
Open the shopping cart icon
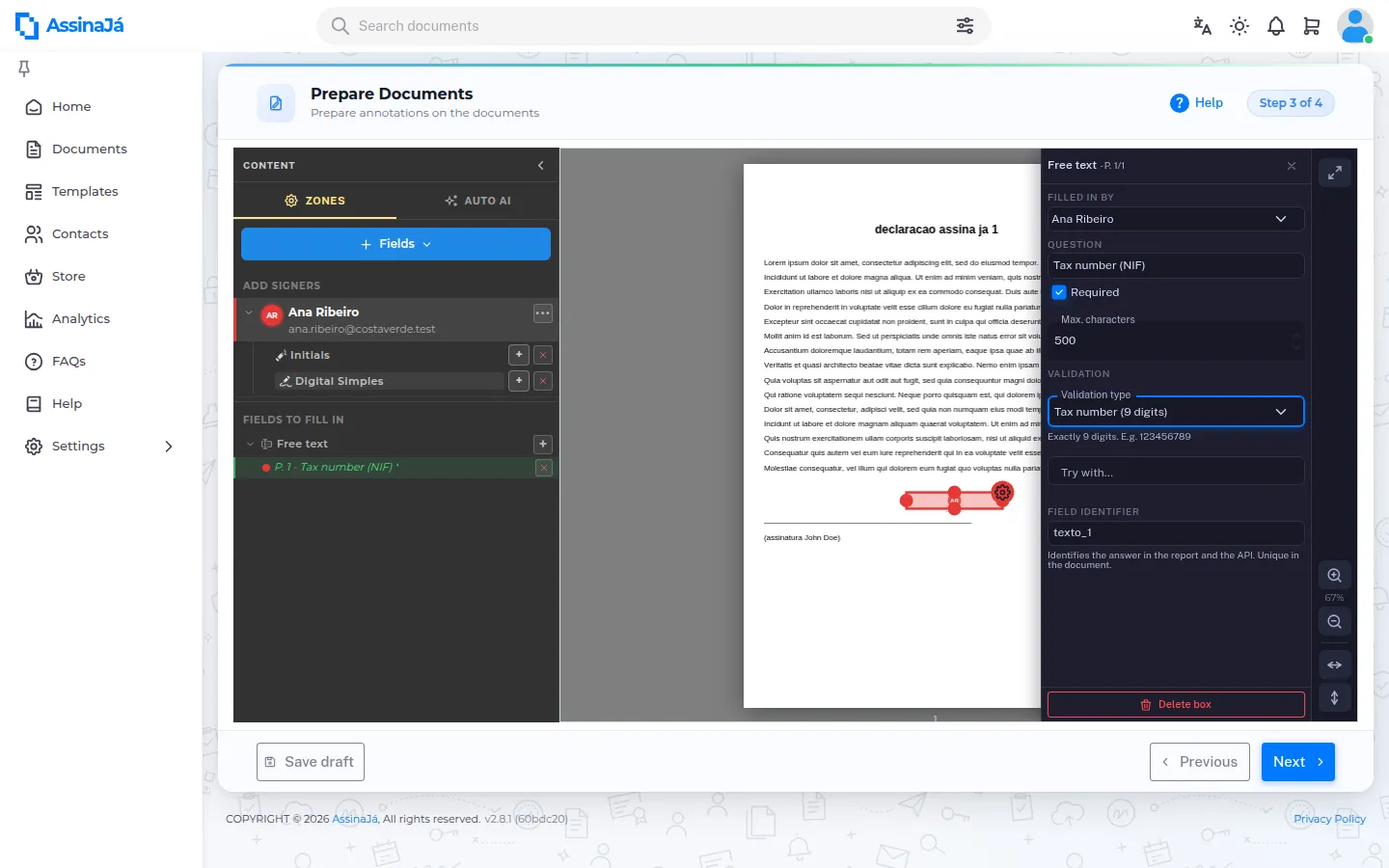1312,26
